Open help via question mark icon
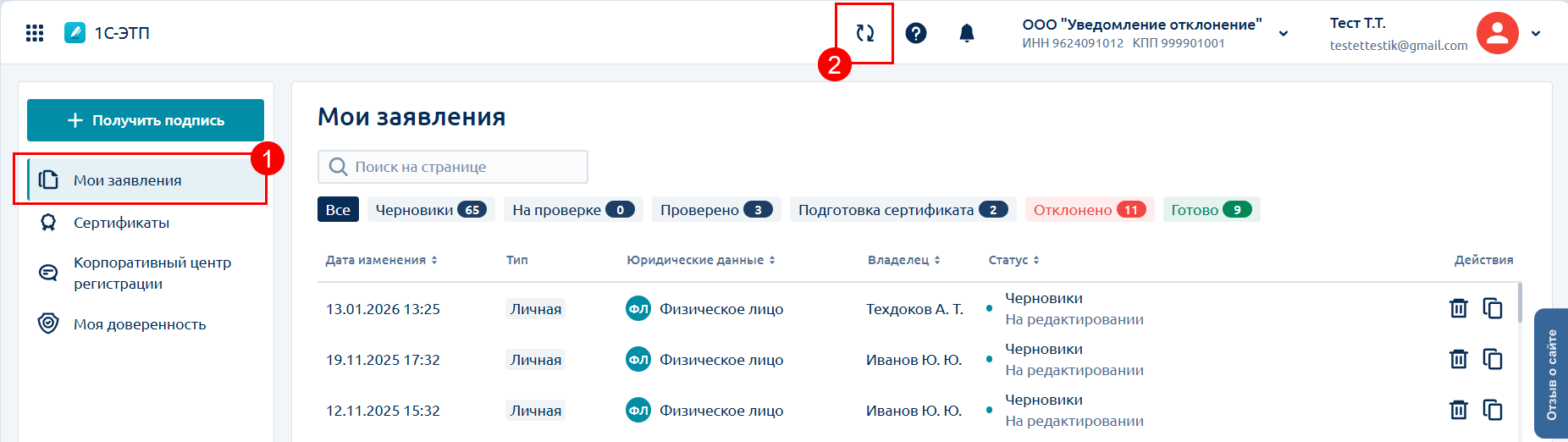1568x442 pixels. (916, 33)
